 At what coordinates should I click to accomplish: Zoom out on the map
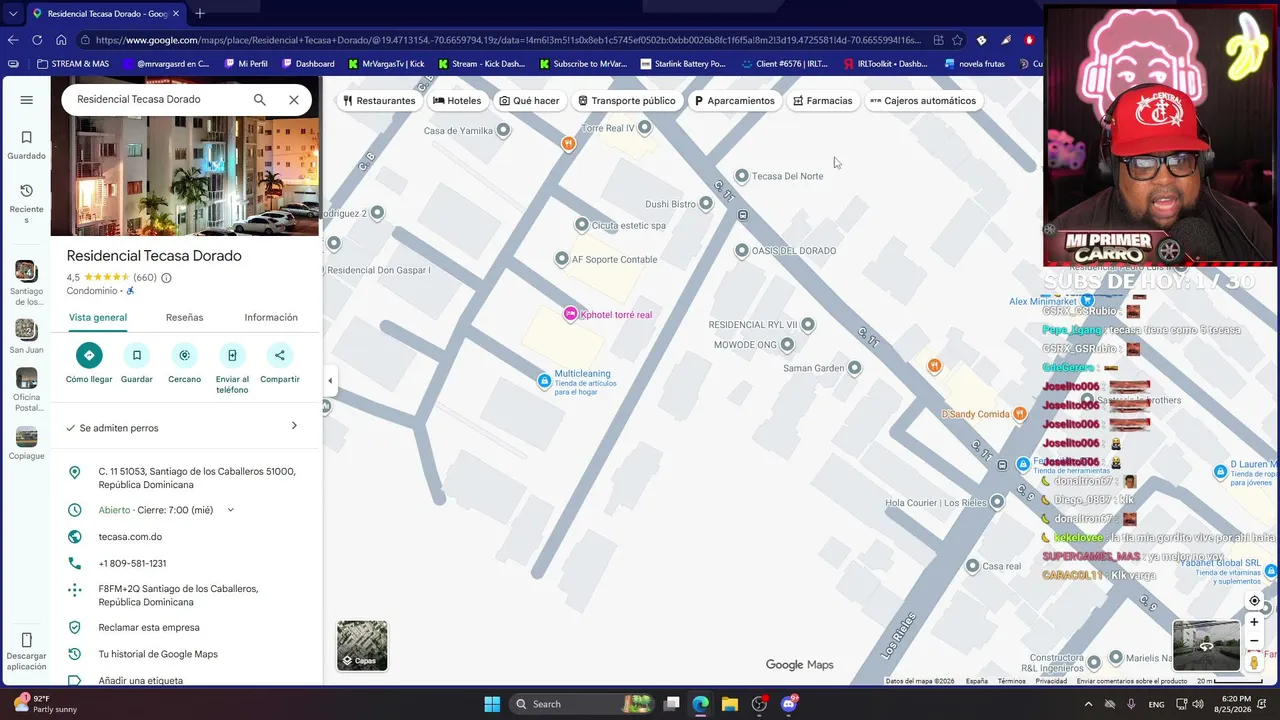tap(1254, 641)
